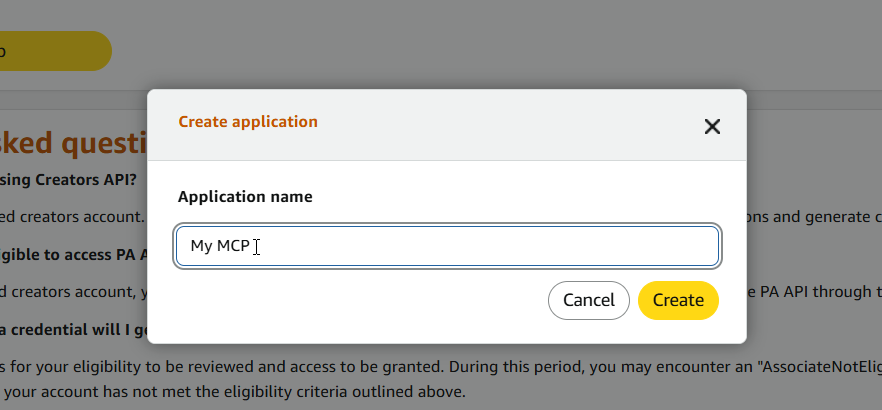882x410 pixels.
Task: Click the gray header bar of dialog
Action: (447, 125)
